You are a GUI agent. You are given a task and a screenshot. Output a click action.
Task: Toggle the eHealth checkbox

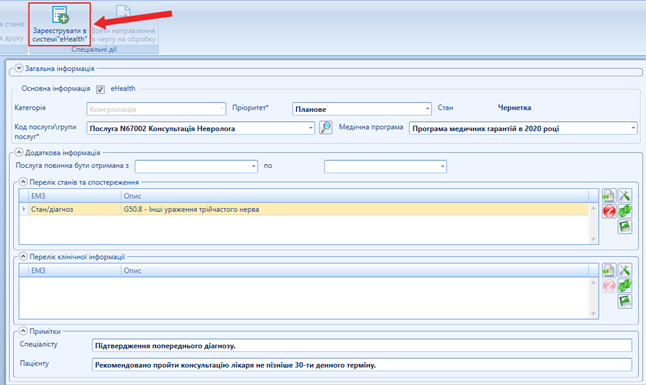100,89
